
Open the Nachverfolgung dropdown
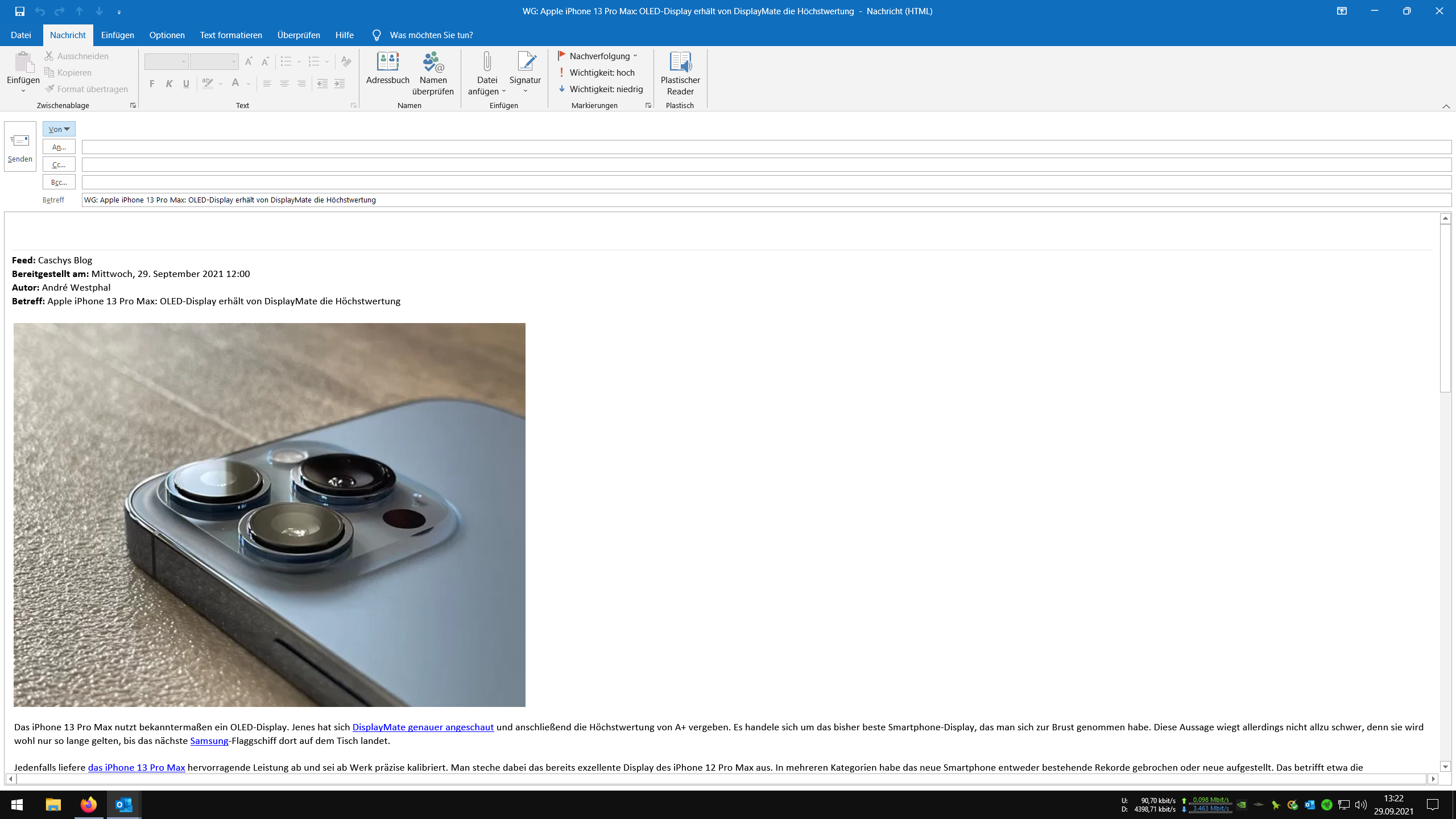click(598, 56)
